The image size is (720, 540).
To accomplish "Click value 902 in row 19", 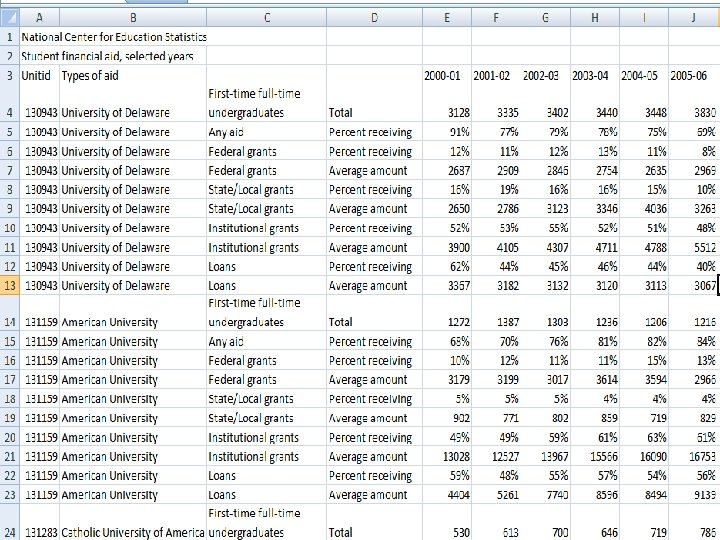I will [x=461, y=418].
